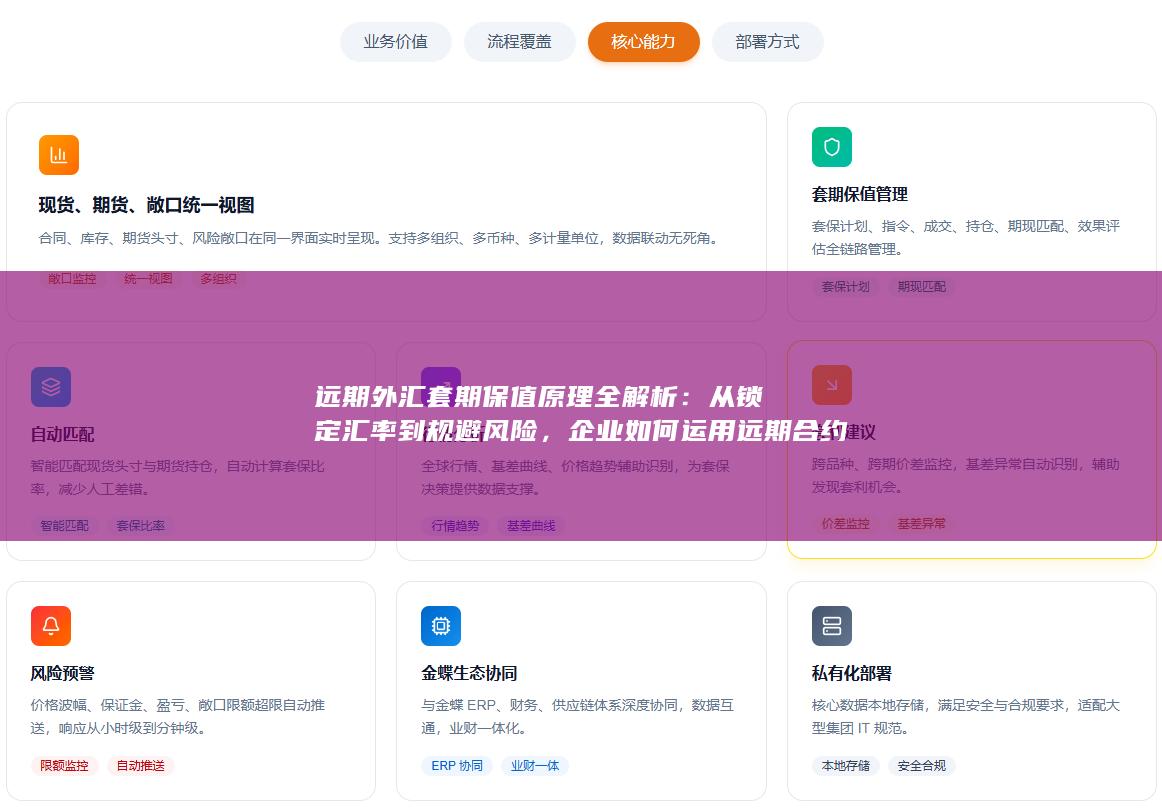Click the blue chip icon above 金蝶生态协同
This screenshot has width=1162, height=812.
[x=441, y=626]
